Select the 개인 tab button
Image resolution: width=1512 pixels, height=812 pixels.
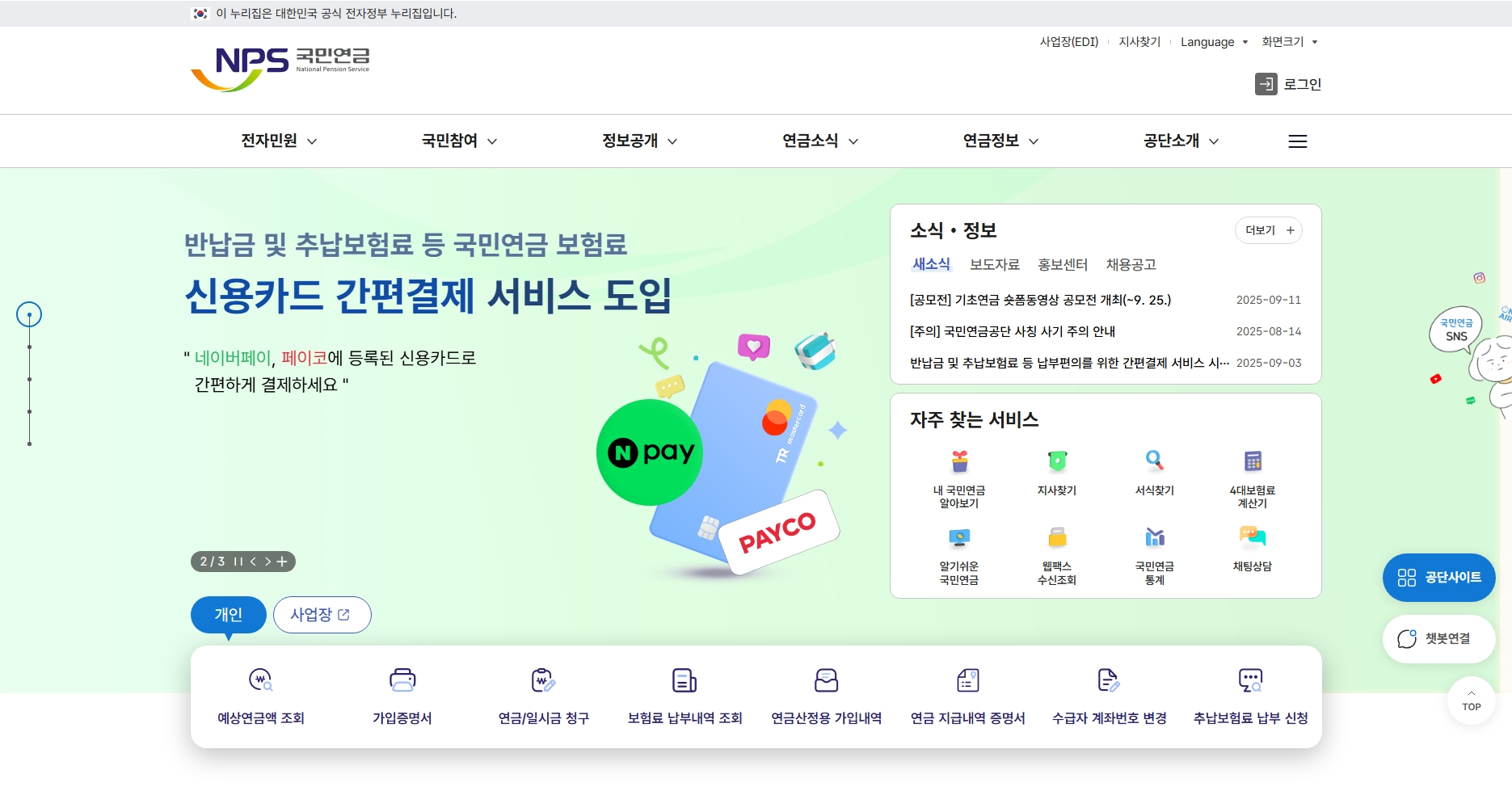tap(229, 615)
